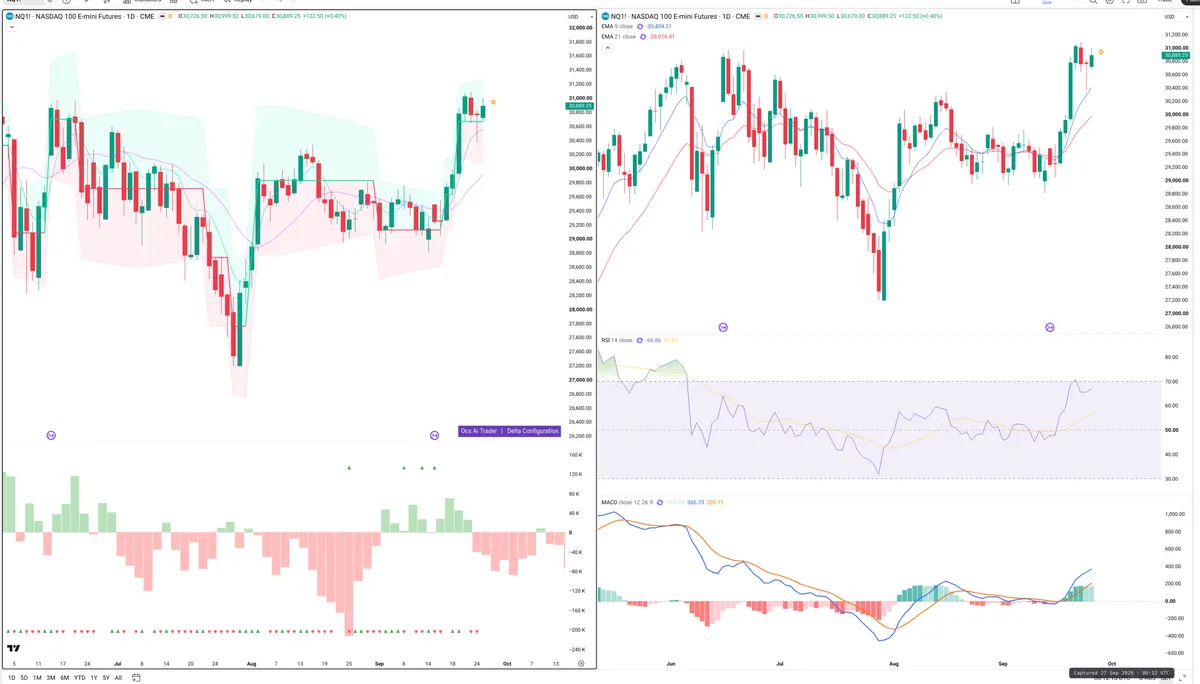Select the 1D time range
Image resolution: width=1200 pixels, height=684 pixels.
click(x=12, y=678)
